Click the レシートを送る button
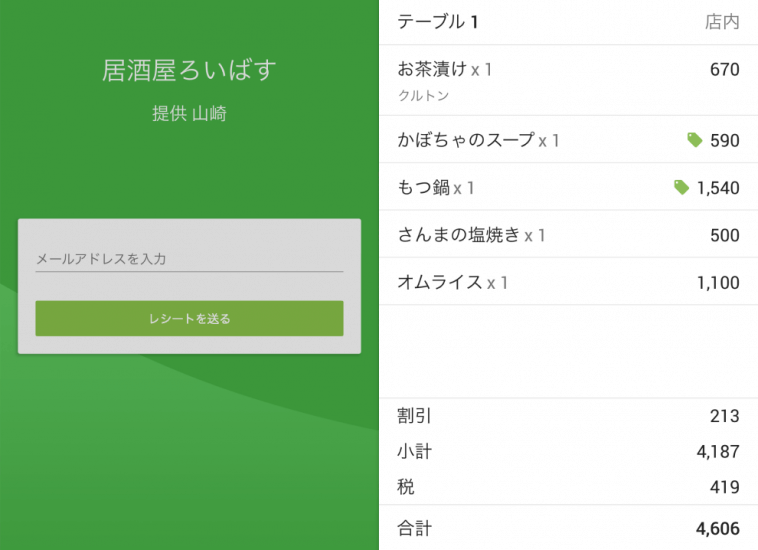758x550 pixels. [189, 318]
